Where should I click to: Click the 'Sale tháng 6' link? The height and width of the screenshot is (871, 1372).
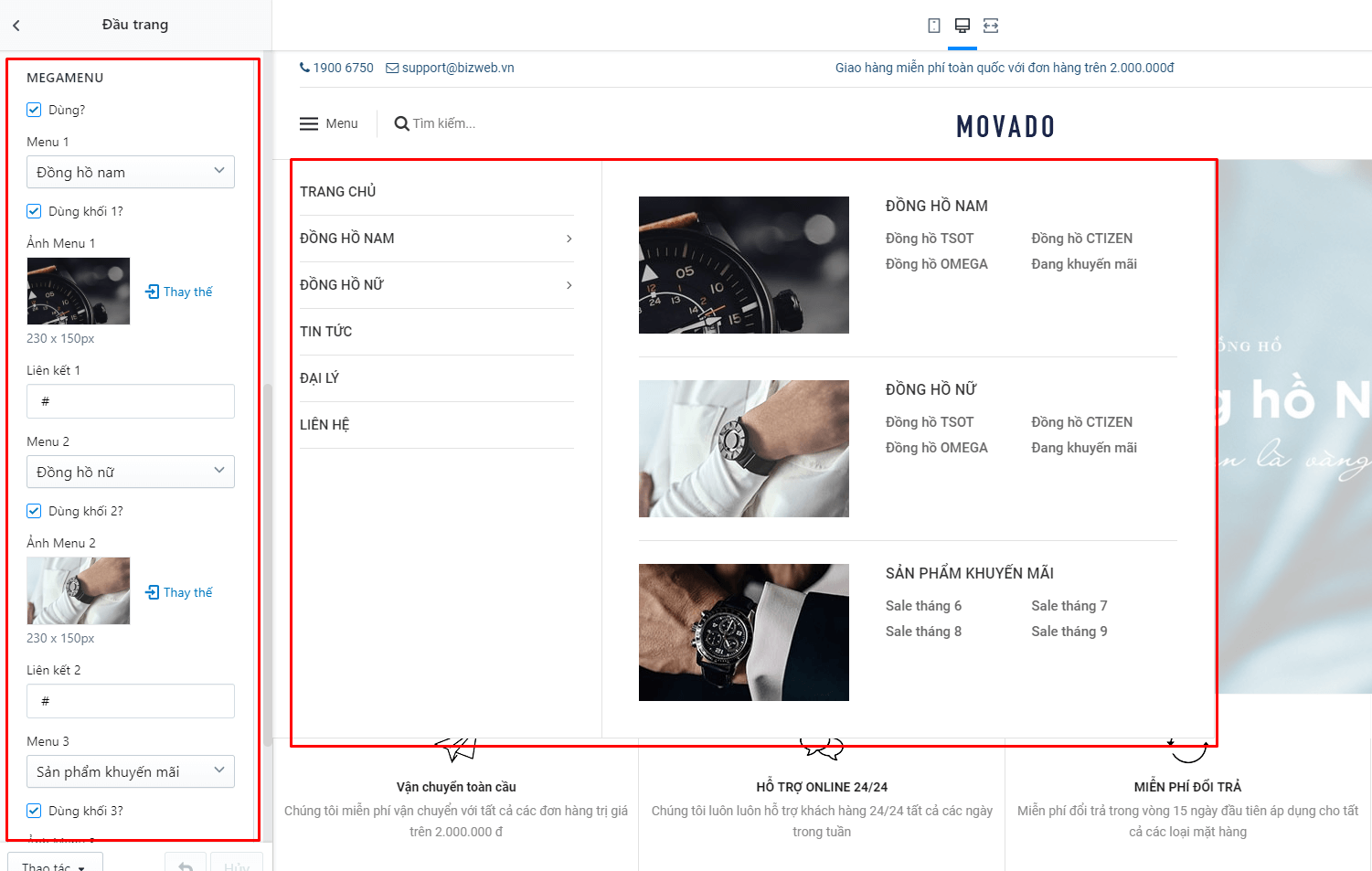923,606
